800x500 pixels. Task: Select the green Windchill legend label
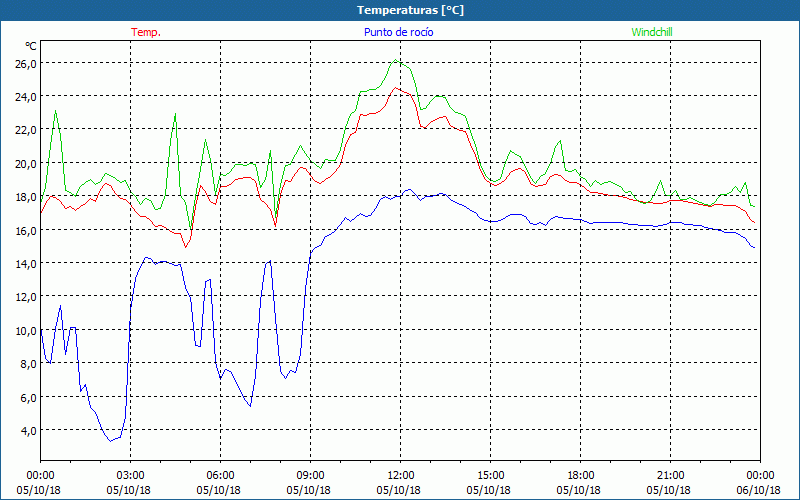coord(652,32)
